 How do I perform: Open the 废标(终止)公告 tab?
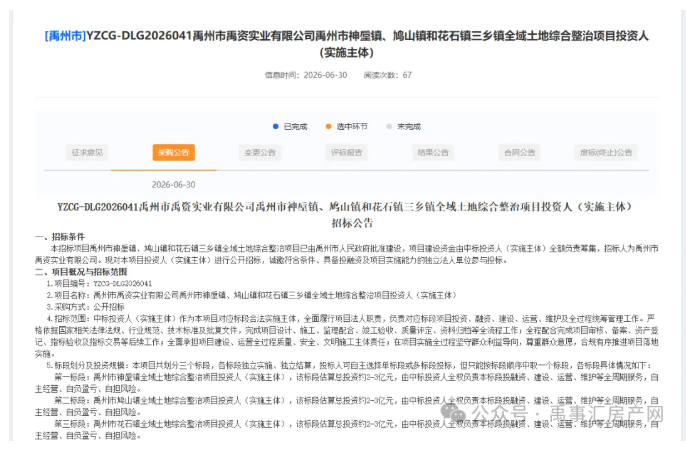click(x=606, y=152)
